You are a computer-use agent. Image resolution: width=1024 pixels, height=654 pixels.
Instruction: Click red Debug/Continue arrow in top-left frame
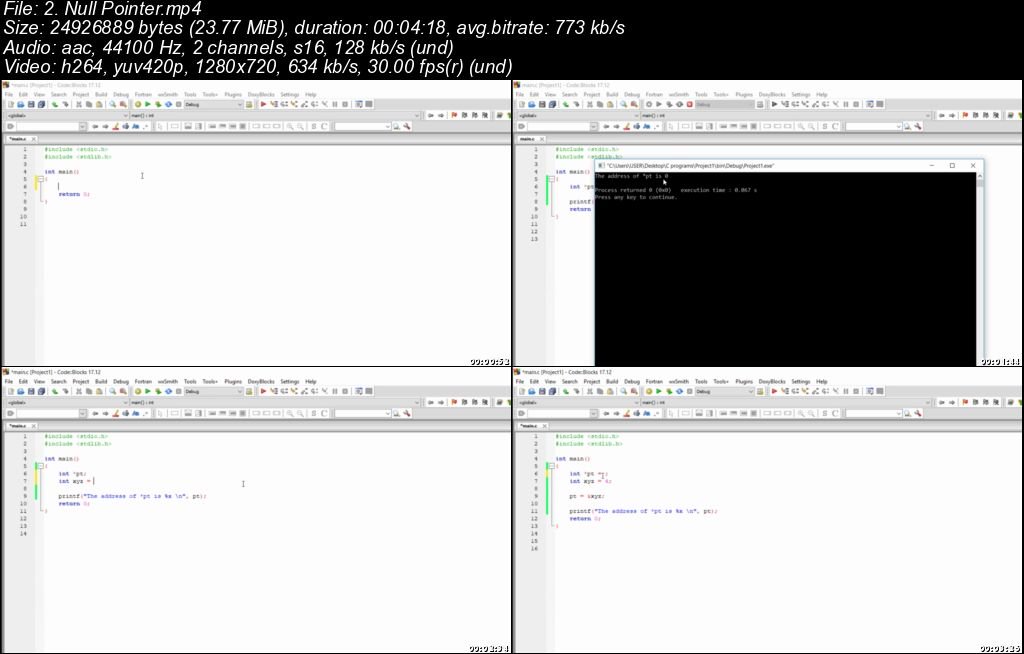(x=263, y=105)
